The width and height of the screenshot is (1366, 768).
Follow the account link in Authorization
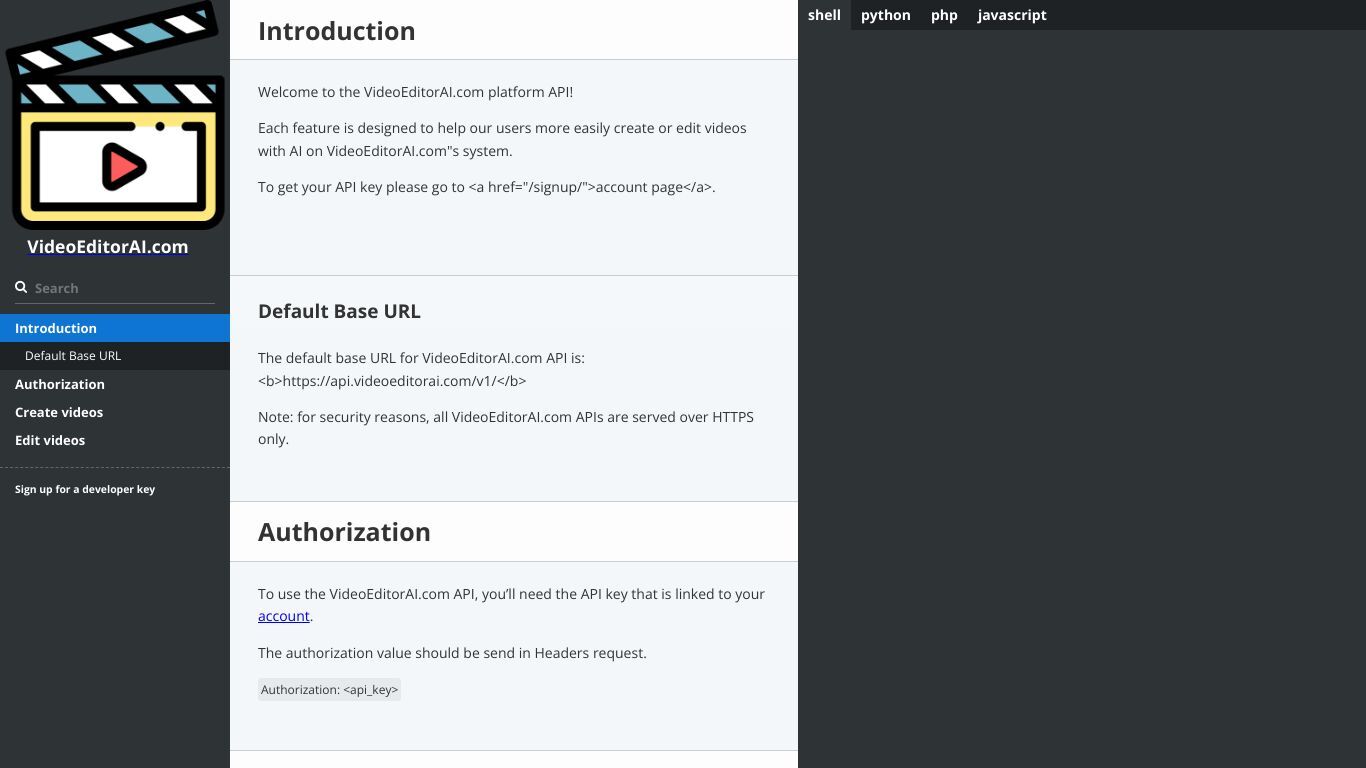pyautogui.click(x=284, y=616)
